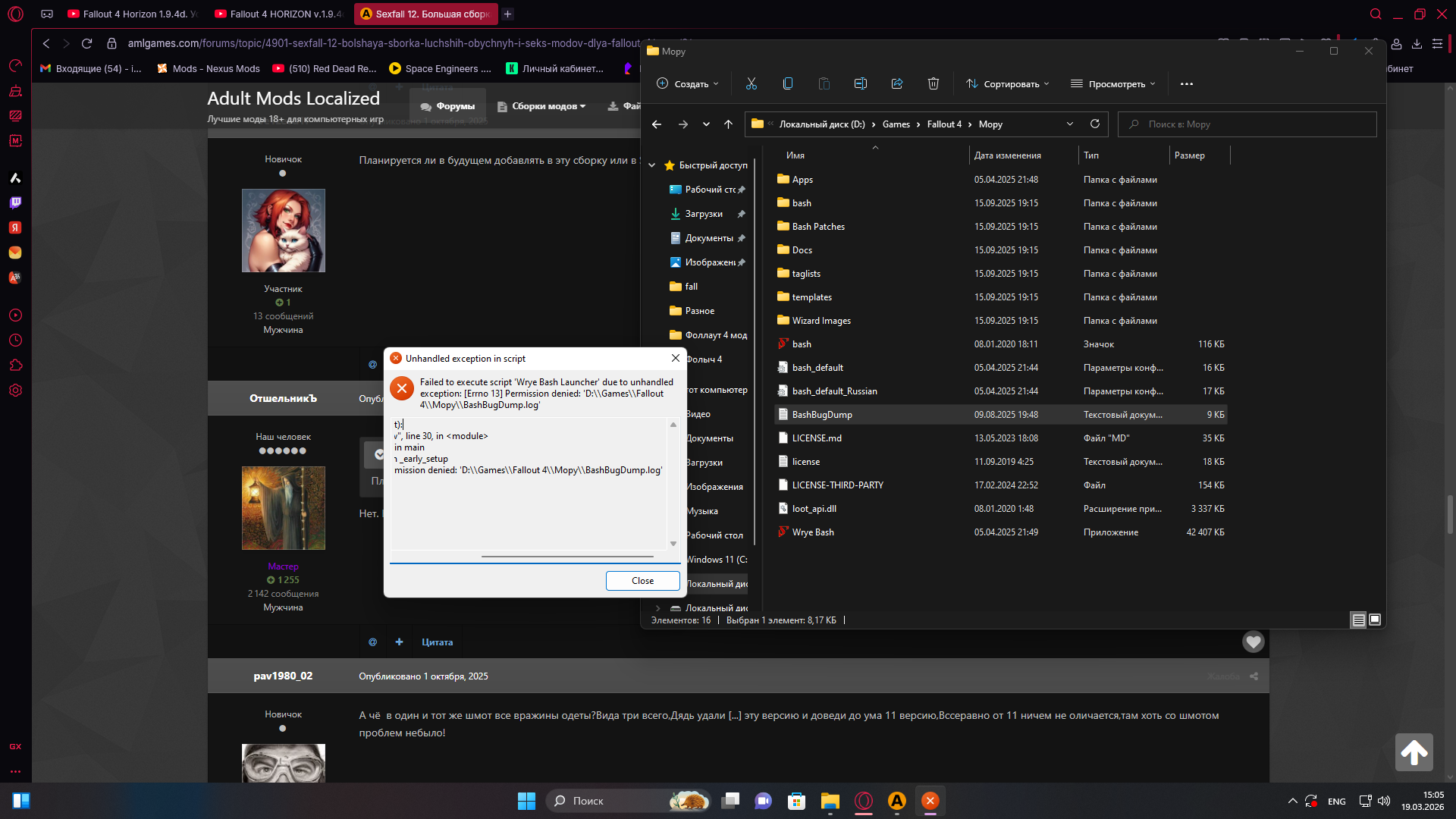Screen dimensions: 1456x819
Task: Open Twitch icon in Opera sidebar
Action: click(15, 202)
